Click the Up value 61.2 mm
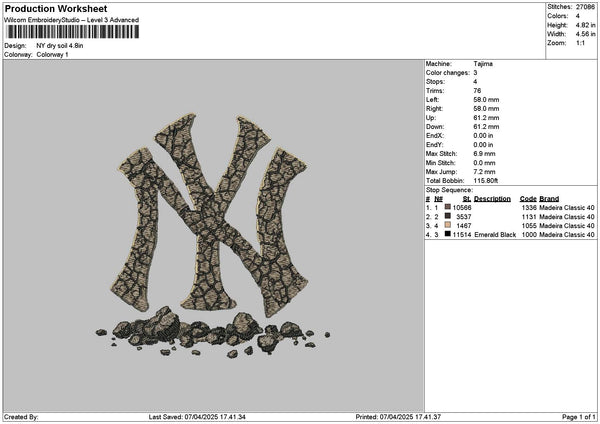600x424 pixels. coord(486,118)
